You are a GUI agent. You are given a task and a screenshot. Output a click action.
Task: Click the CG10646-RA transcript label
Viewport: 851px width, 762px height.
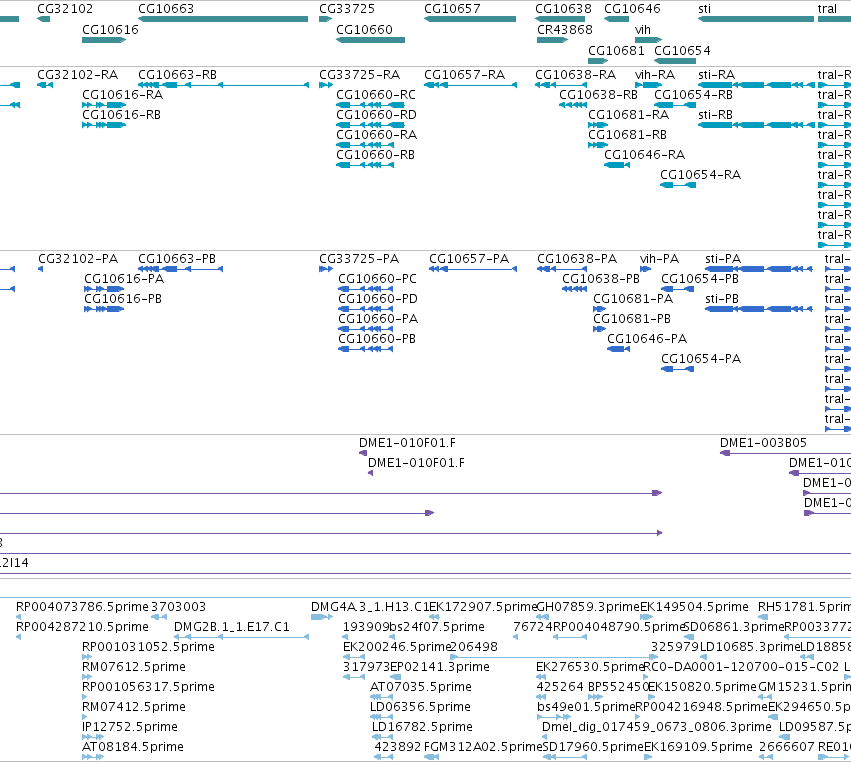click(645, 155)
